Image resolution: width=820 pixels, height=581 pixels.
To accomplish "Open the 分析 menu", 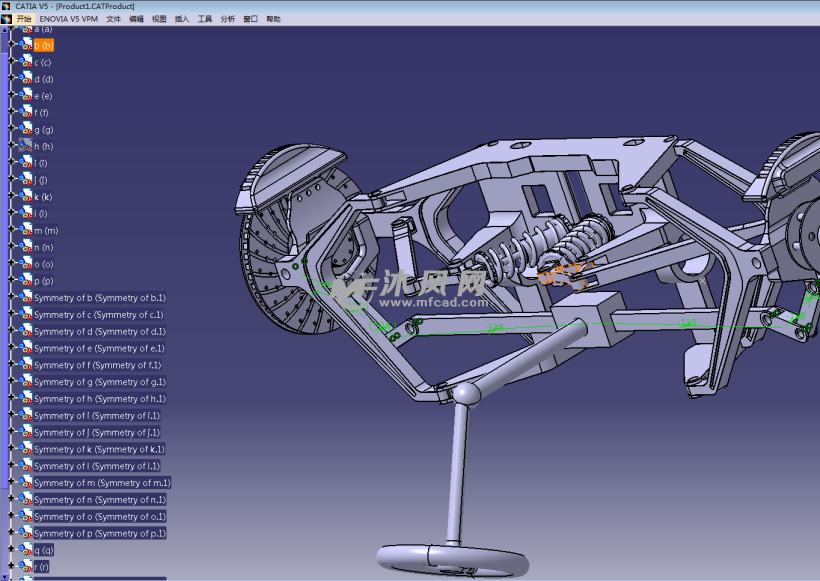I will pyautogui.click(x=227, y=19).
